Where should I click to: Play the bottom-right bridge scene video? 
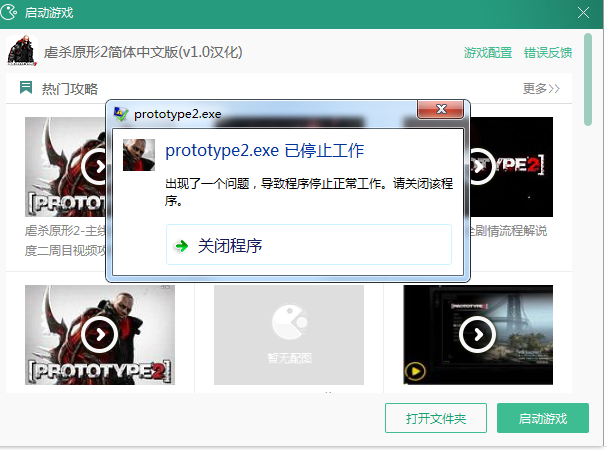click(x=478, y=335)
